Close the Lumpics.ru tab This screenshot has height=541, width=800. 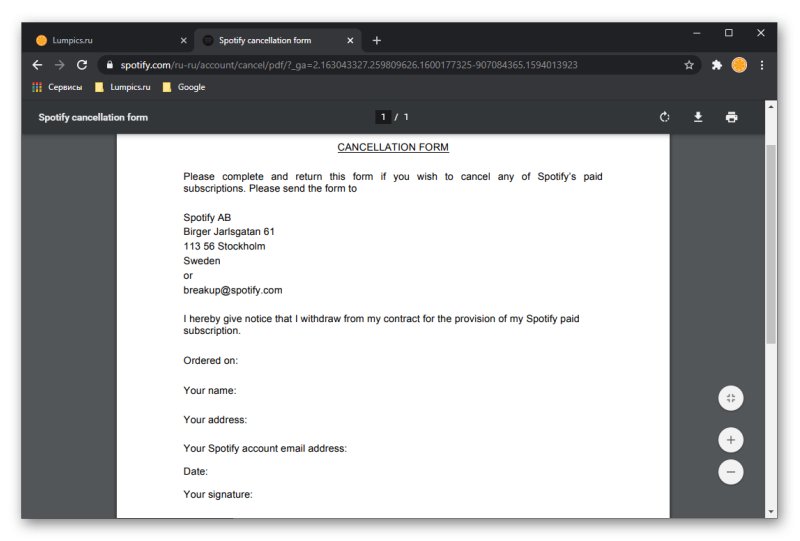(184, 40)
